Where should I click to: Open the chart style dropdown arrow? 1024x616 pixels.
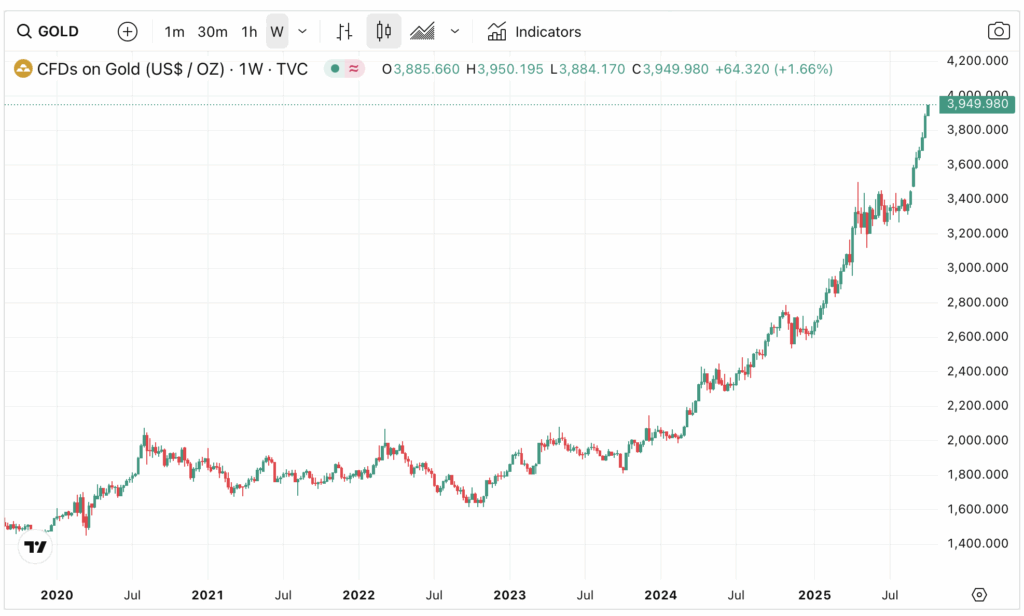[455, 31]
